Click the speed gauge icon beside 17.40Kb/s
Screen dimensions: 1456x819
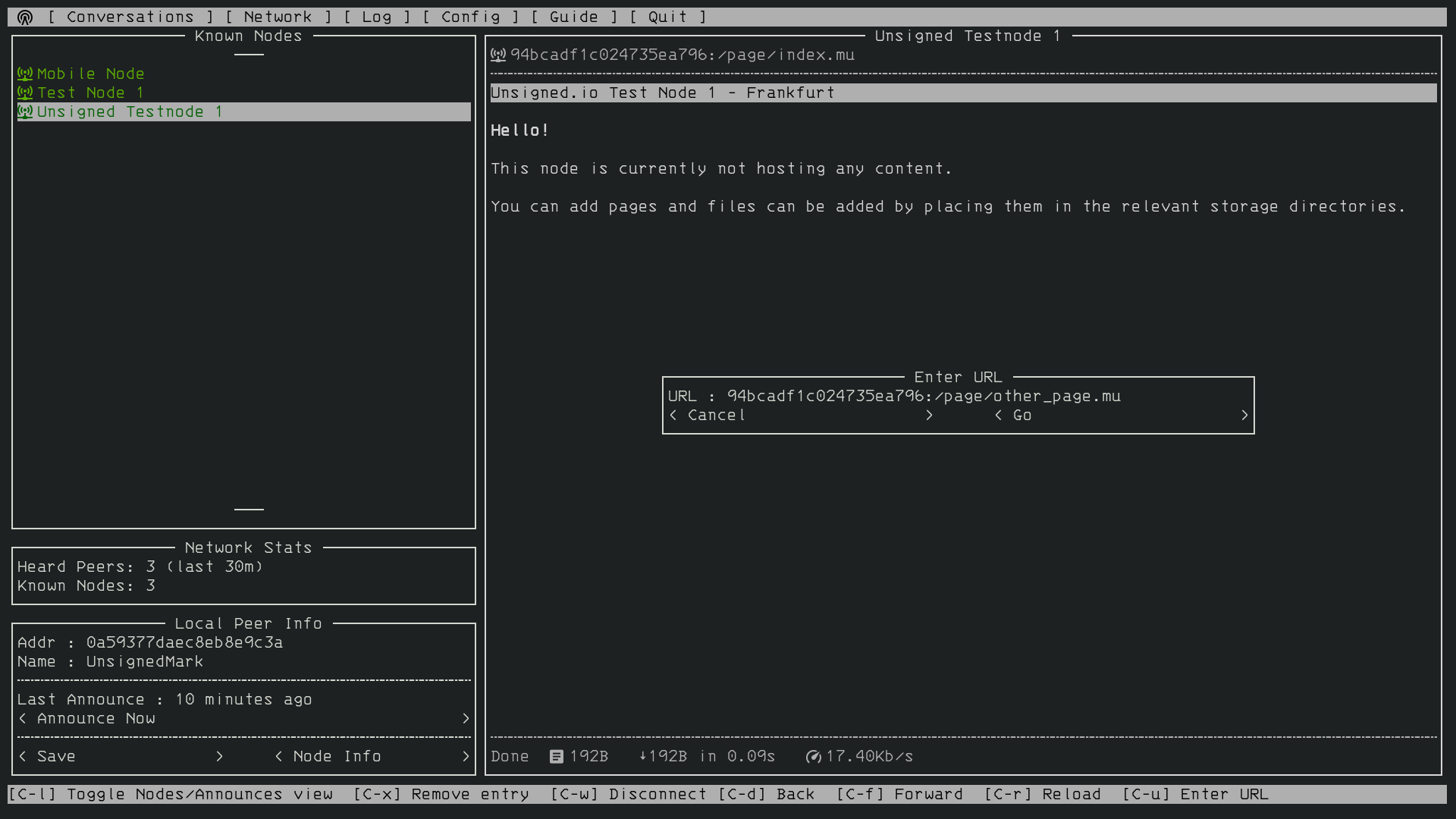813,755
